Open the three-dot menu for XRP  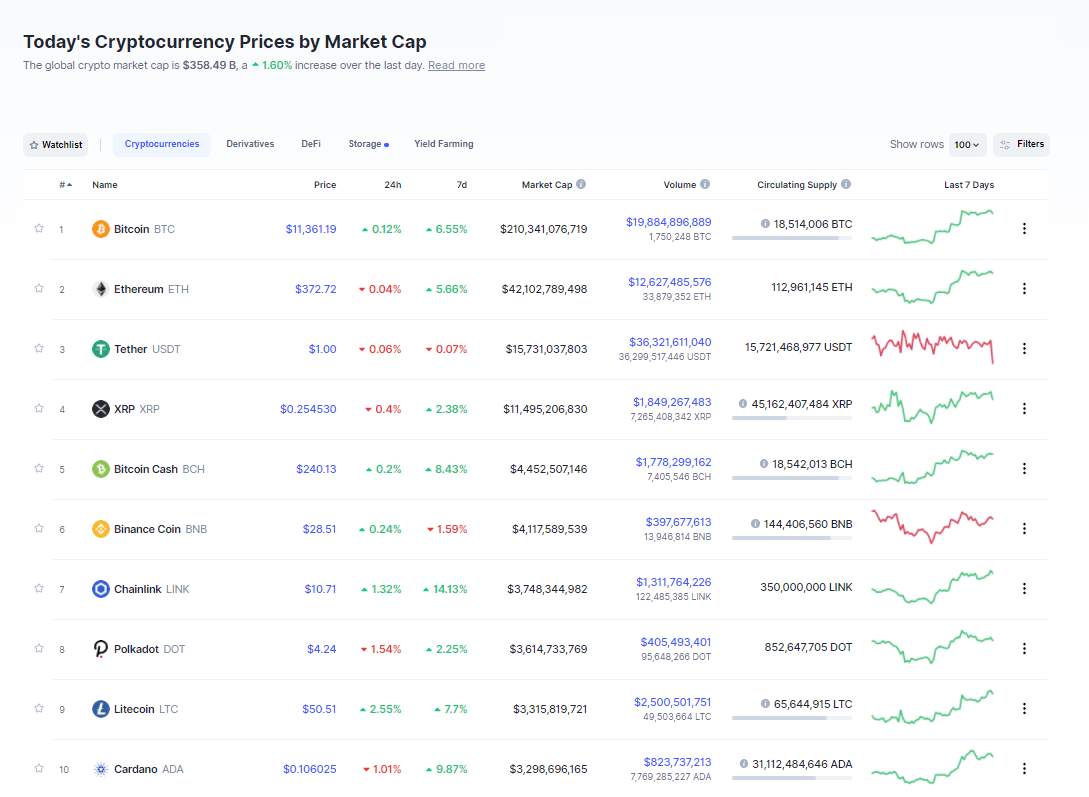pyautogui.click(x=1024, y=408)
